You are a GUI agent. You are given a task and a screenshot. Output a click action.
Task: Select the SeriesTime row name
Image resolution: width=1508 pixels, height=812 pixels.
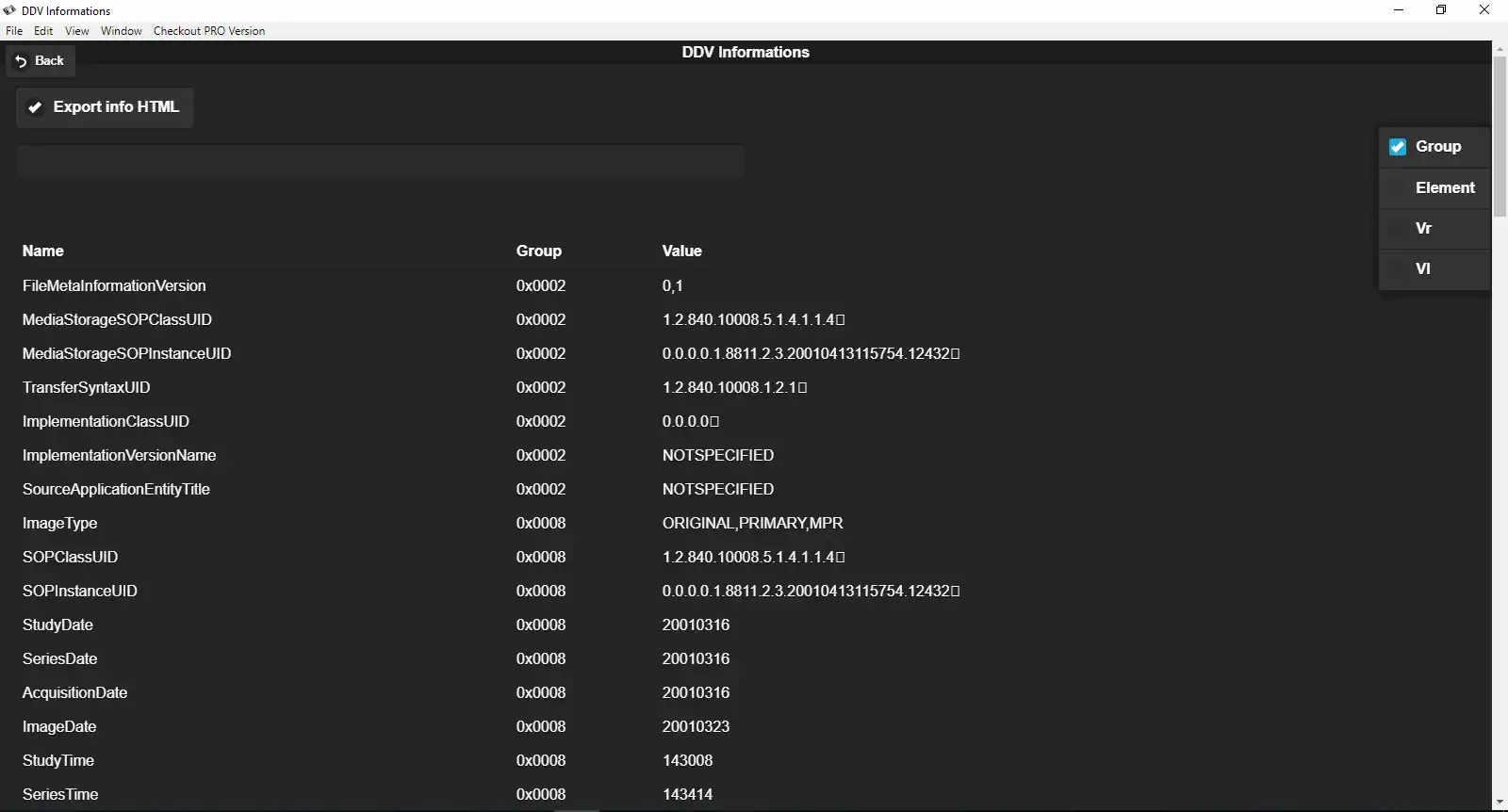[x=60, y=794]
